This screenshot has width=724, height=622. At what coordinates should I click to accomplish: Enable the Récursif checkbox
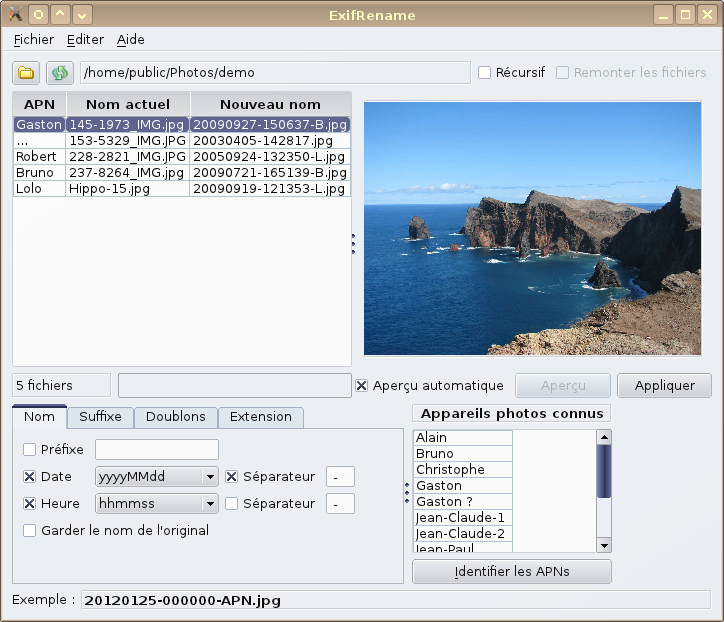[x=484, y=72]
